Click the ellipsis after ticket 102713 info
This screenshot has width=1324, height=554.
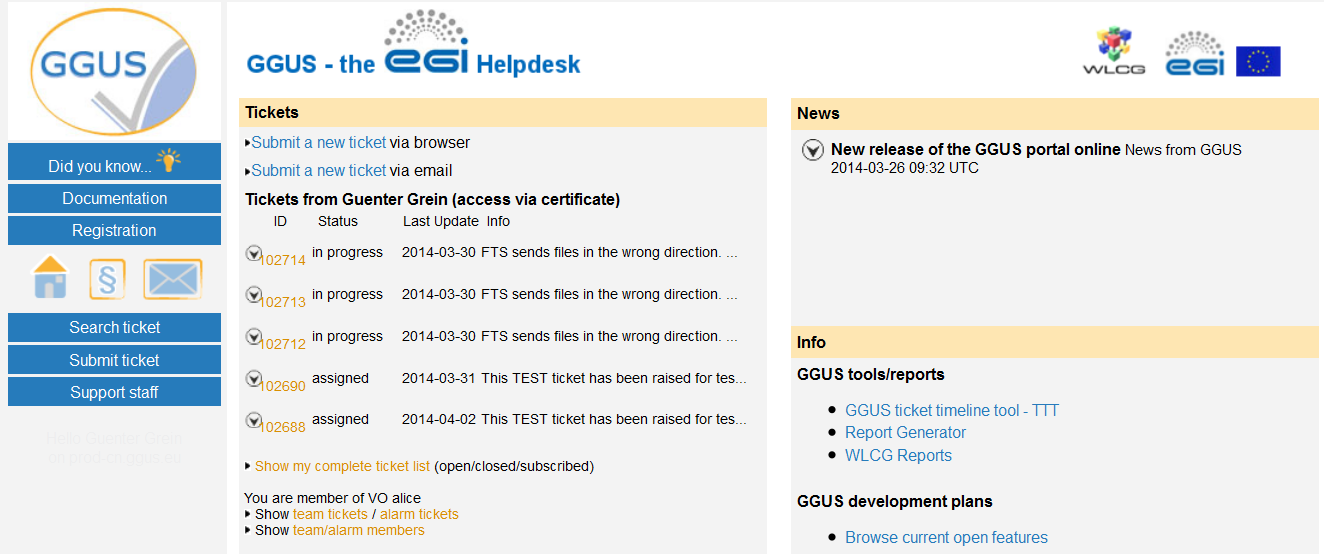coord(732,295)
